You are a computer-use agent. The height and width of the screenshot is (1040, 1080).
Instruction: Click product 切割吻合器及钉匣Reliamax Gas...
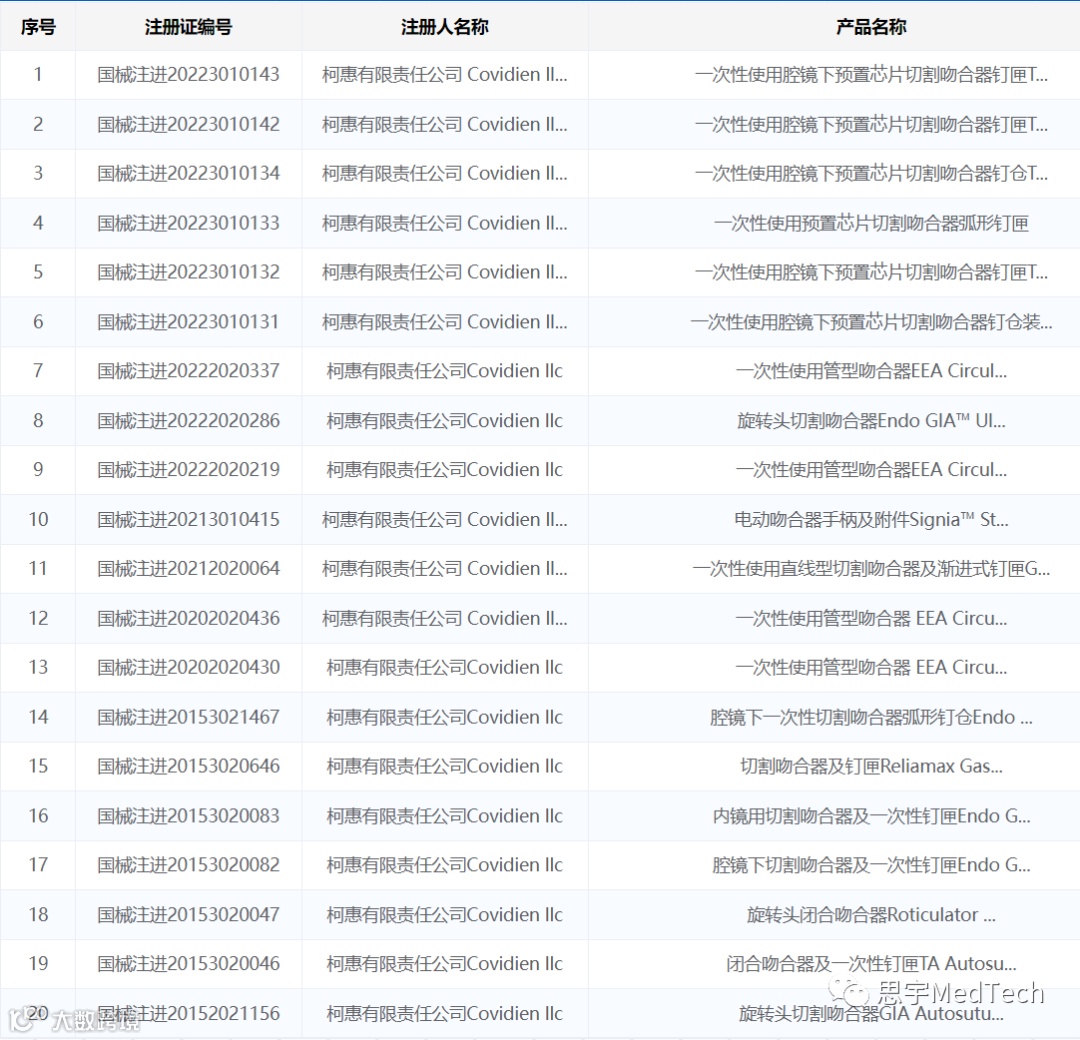(871, 766)
